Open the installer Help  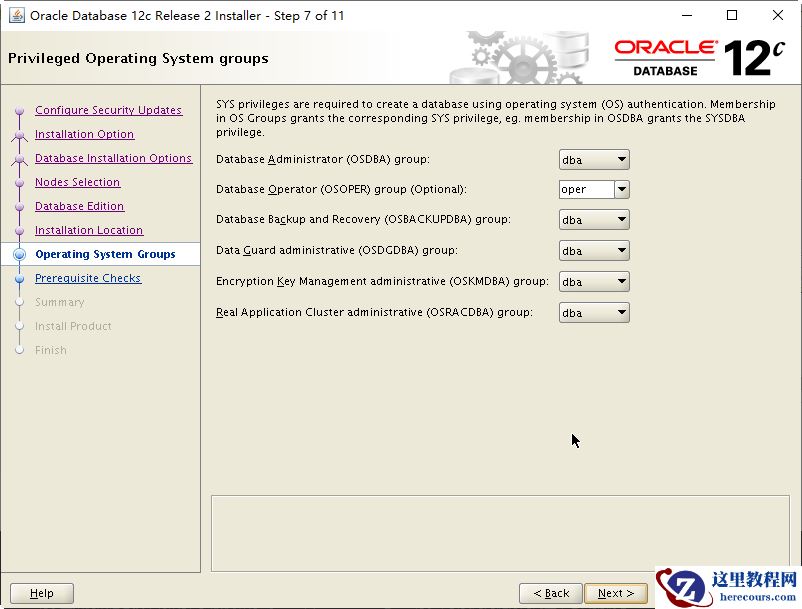click(42, 593)
